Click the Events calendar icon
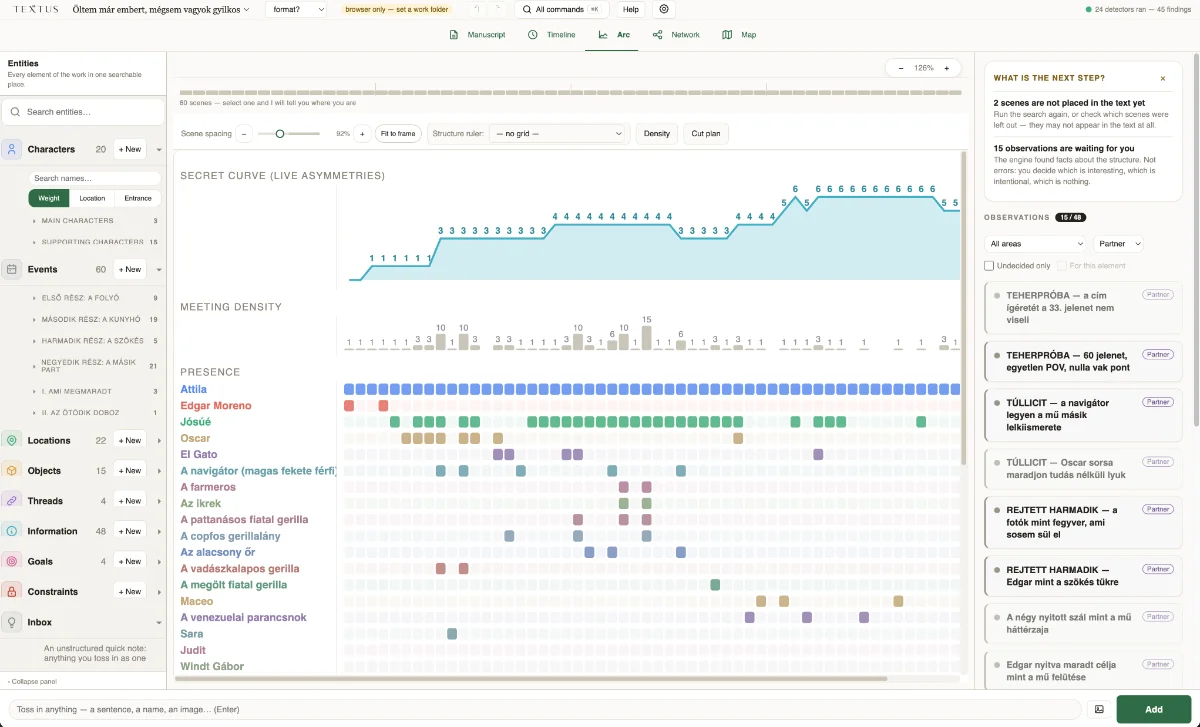Image resolution: width=1200 pixels, height=727 pixels. 12,269
